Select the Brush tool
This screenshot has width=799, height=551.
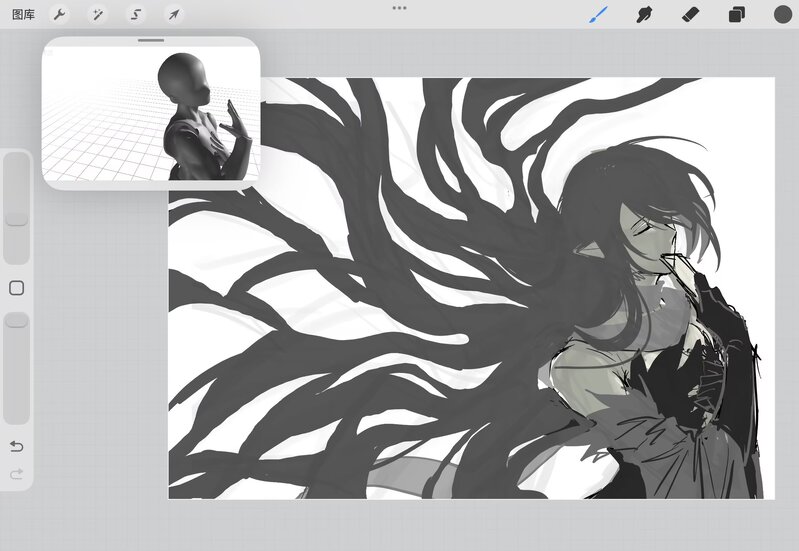click(599, 14)
